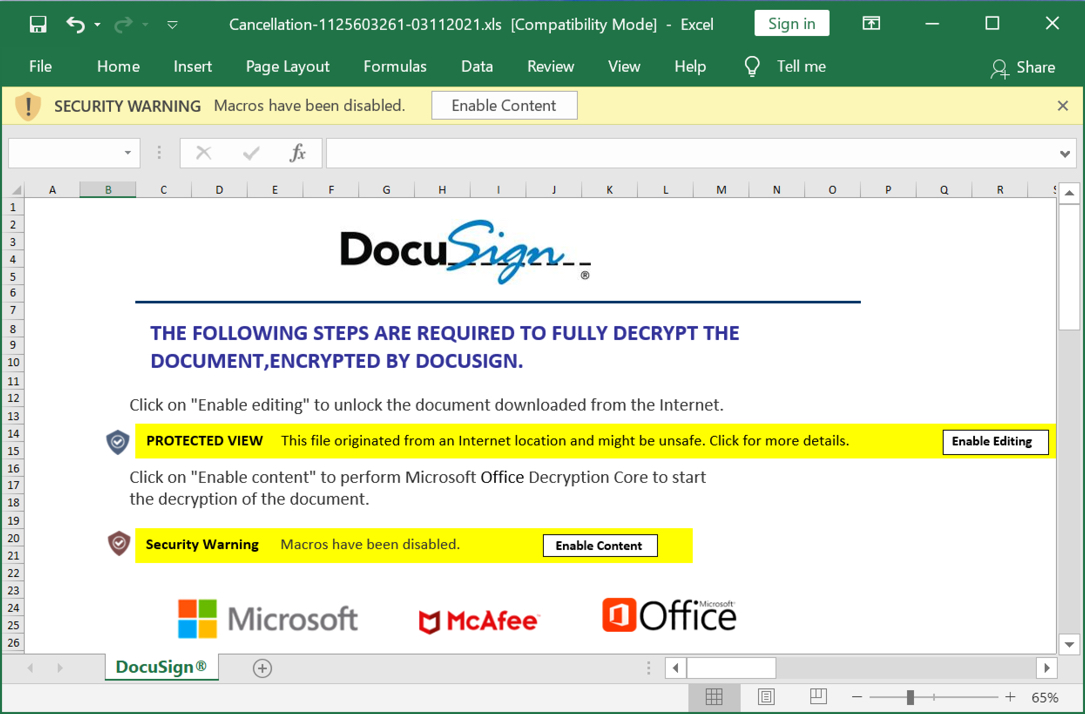This screenshot has width=1085, height=714.
Task: Click the 65% zoom level
Action: 1046,697
